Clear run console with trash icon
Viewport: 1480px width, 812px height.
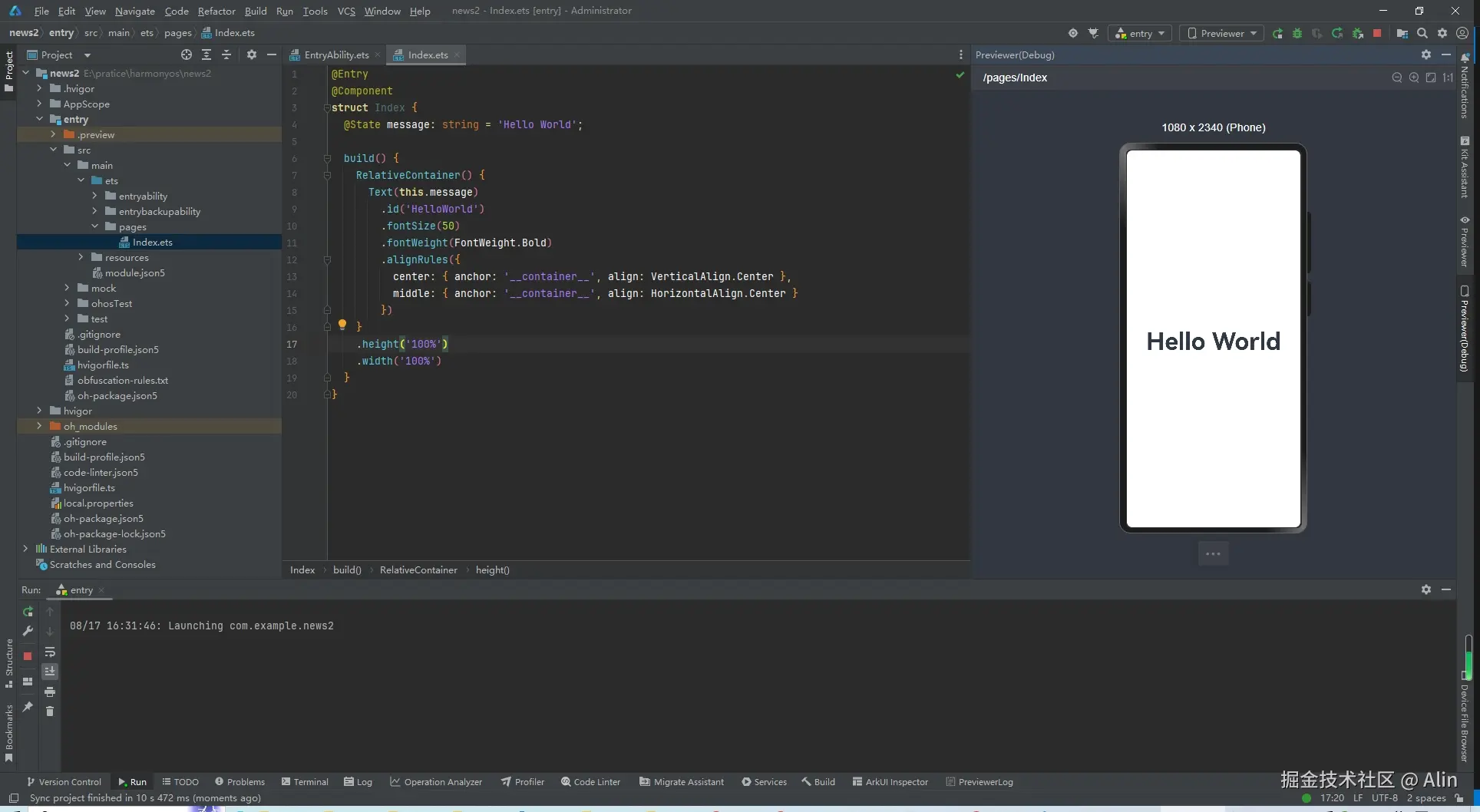50,711
